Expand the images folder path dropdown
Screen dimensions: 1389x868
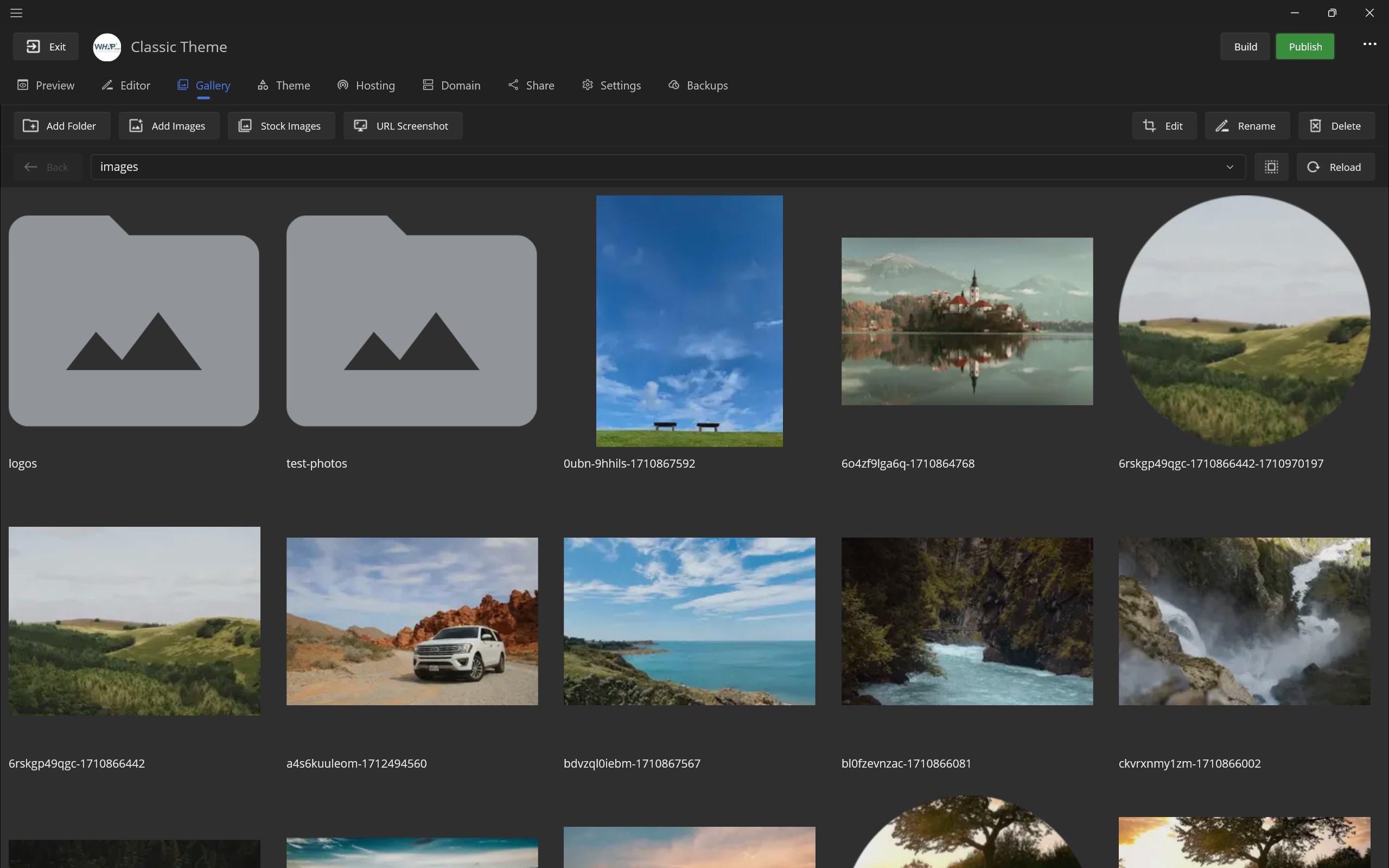point(1229,167)
